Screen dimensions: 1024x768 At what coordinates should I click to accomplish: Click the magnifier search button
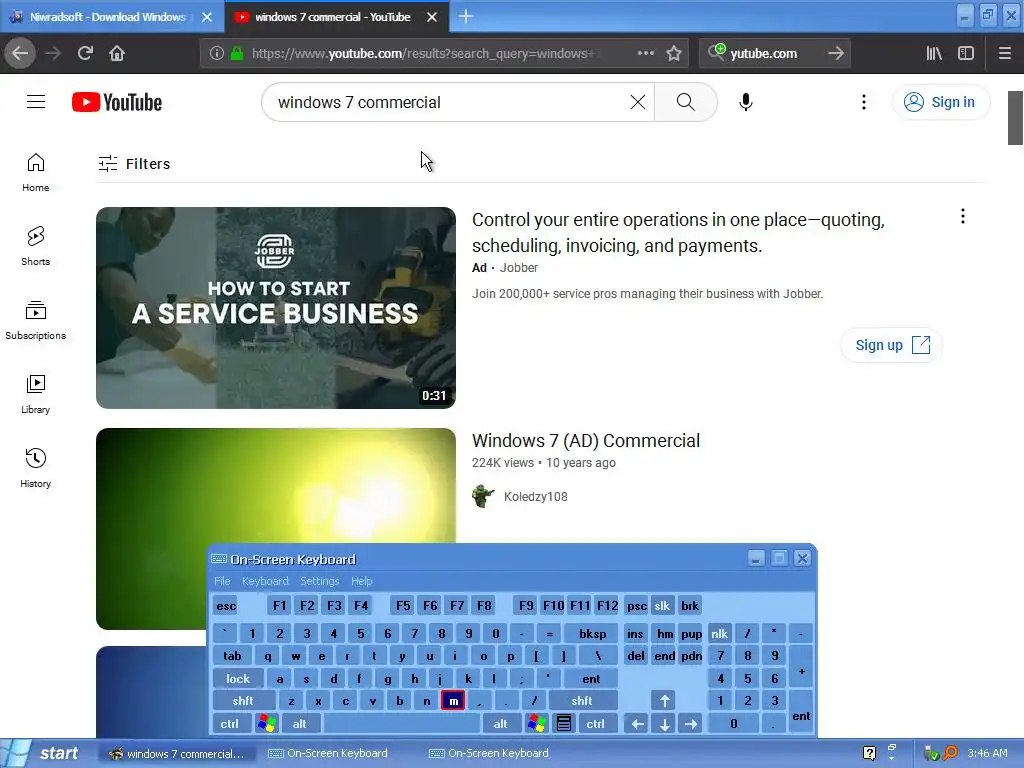(685, 102)
